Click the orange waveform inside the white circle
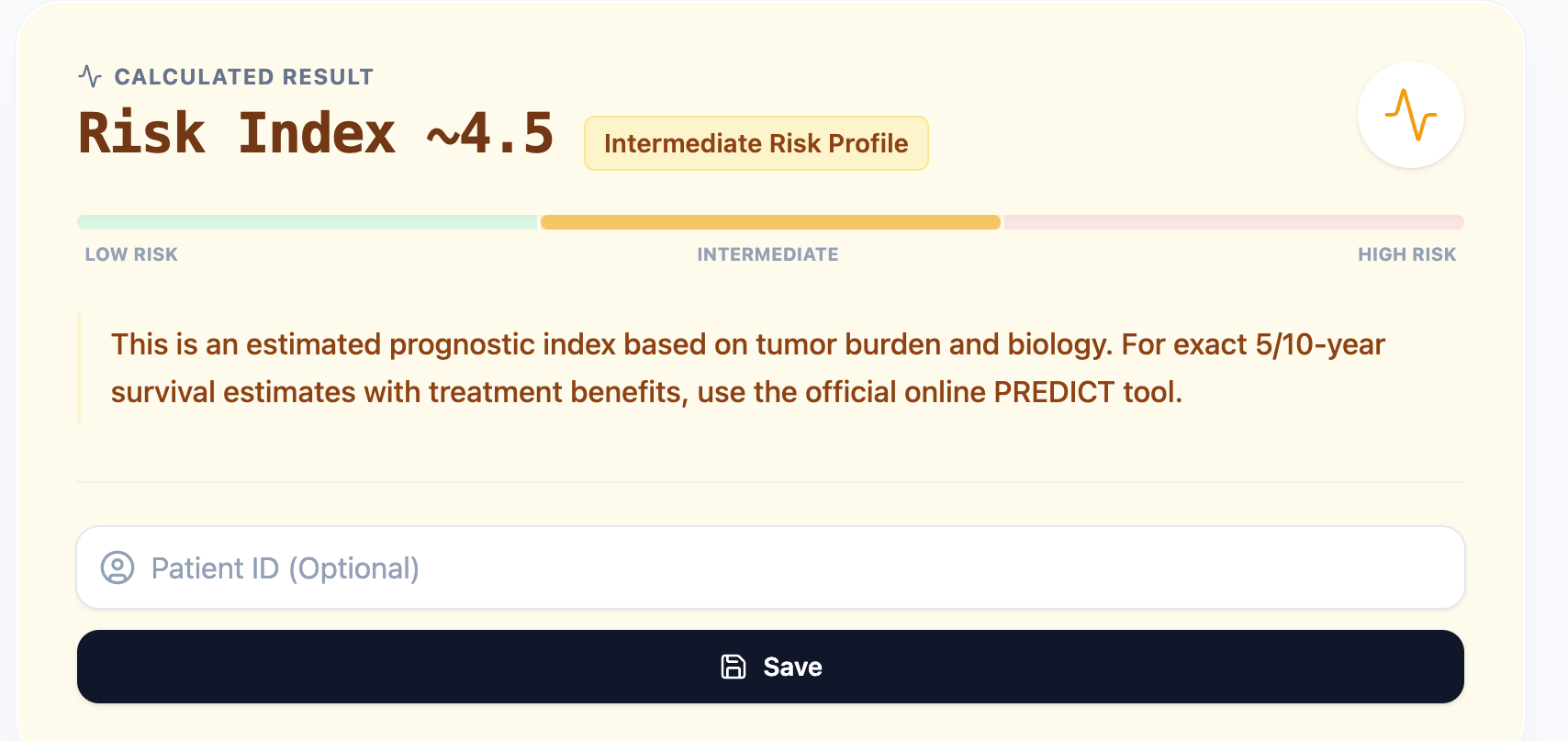This screenshot has height=741, width=1568. (x=1410, y=115)
